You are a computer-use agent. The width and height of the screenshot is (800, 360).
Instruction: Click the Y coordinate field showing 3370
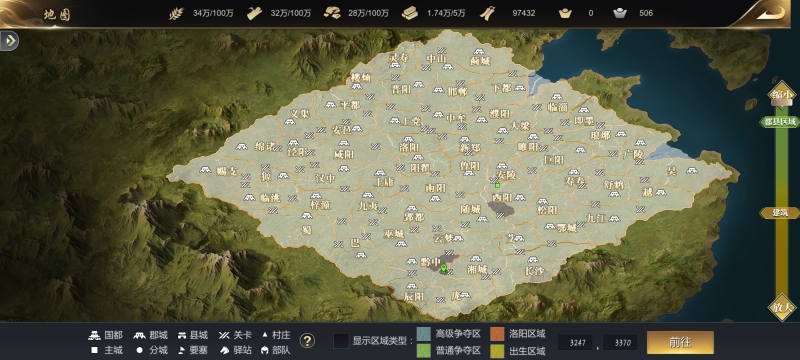click(x=620, y=343)
